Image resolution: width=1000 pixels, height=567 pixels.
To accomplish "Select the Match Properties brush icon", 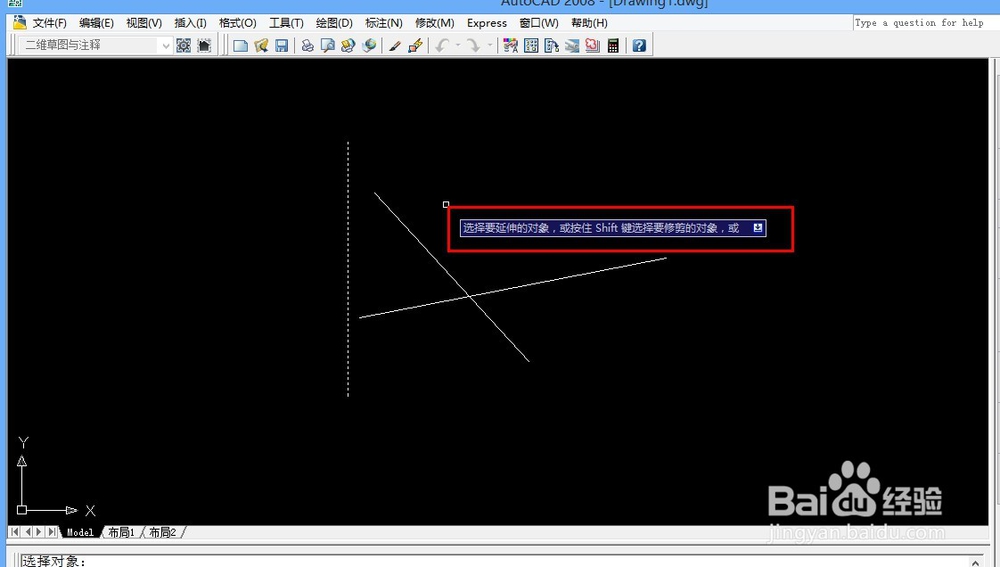I will pyautogui.click(x=395, y=45).
